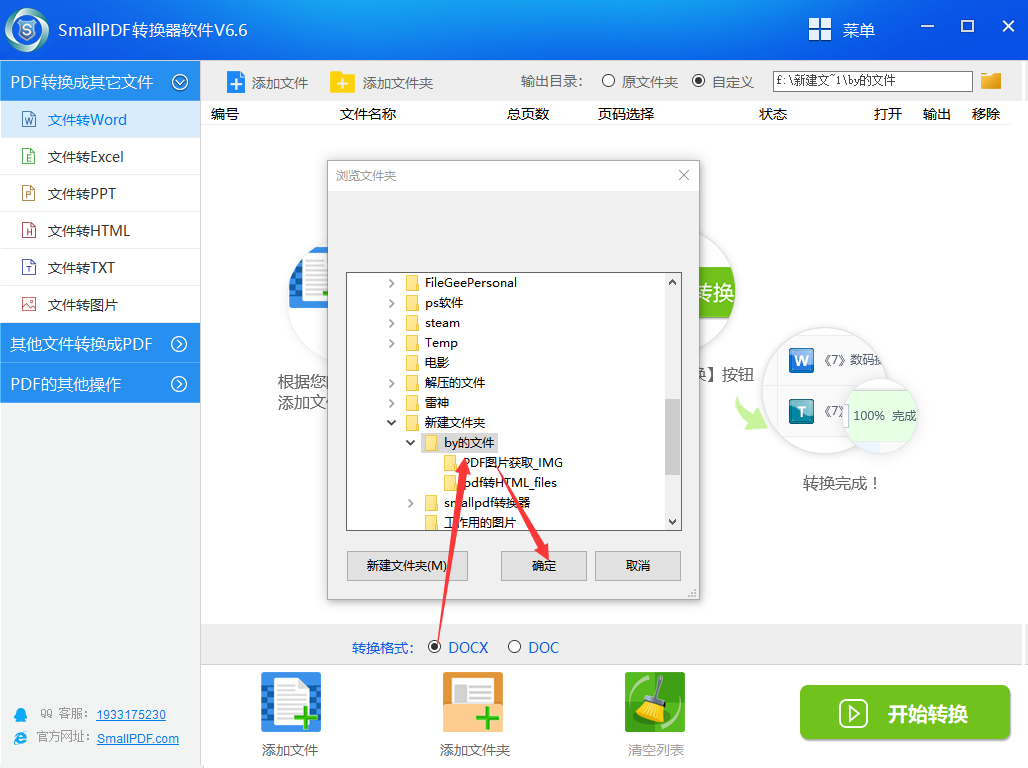Click the QQ 客服 penguin icon
Screen dimensions: 1028x768
[x=21, y=714]
